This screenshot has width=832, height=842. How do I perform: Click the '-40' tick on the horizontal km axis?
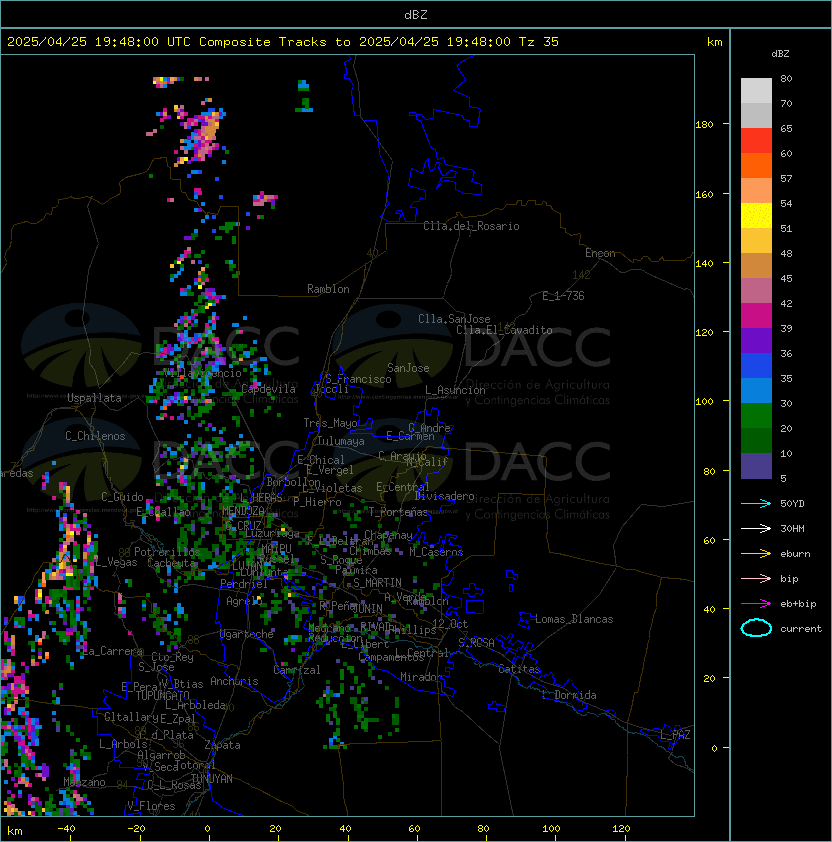coord(66,829)
